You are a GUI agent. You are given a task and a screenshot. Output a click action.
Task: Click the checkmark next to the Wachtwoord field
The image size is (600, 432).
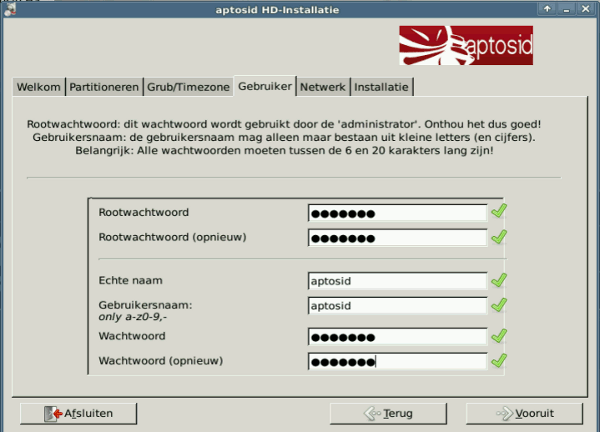[499, 336]
